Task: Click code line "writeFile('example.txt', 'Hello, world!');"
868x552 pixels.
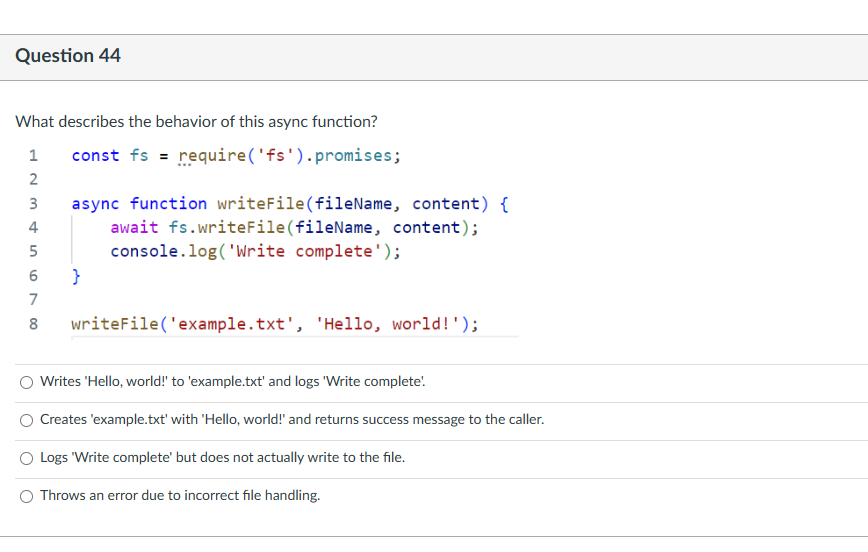Action: (x=275, y=324)
